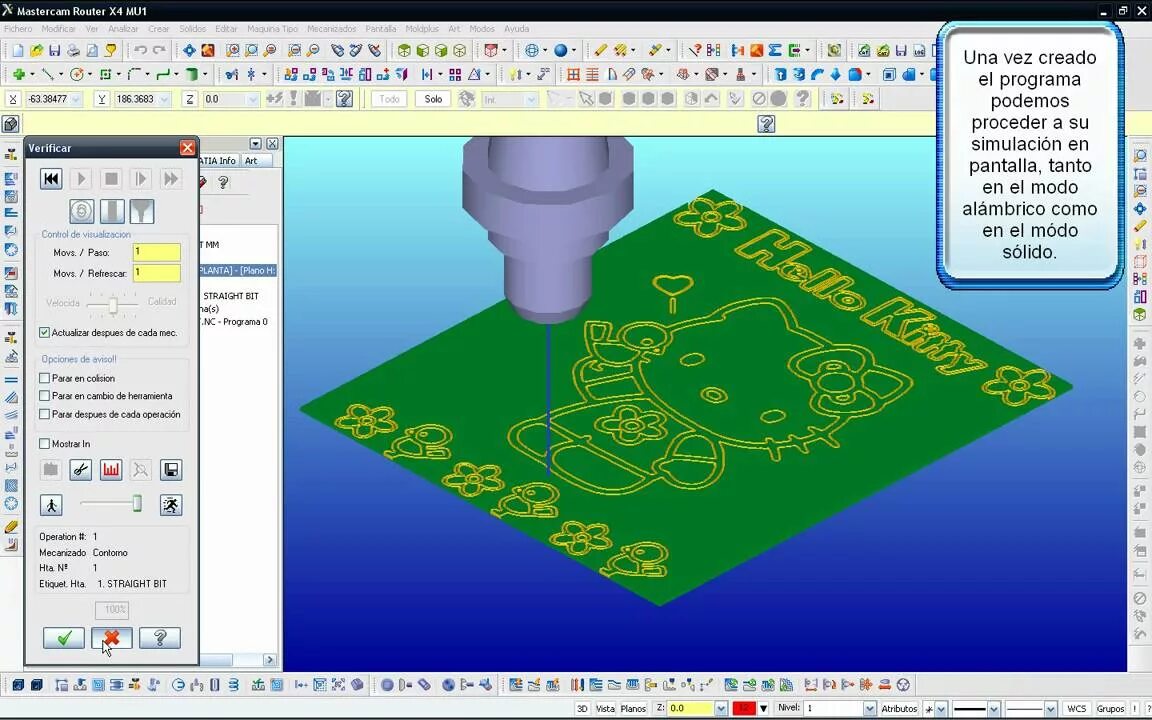Open the Z coordinate dropdown in ribbon
1152x720 pixels.
pos(253,98)
